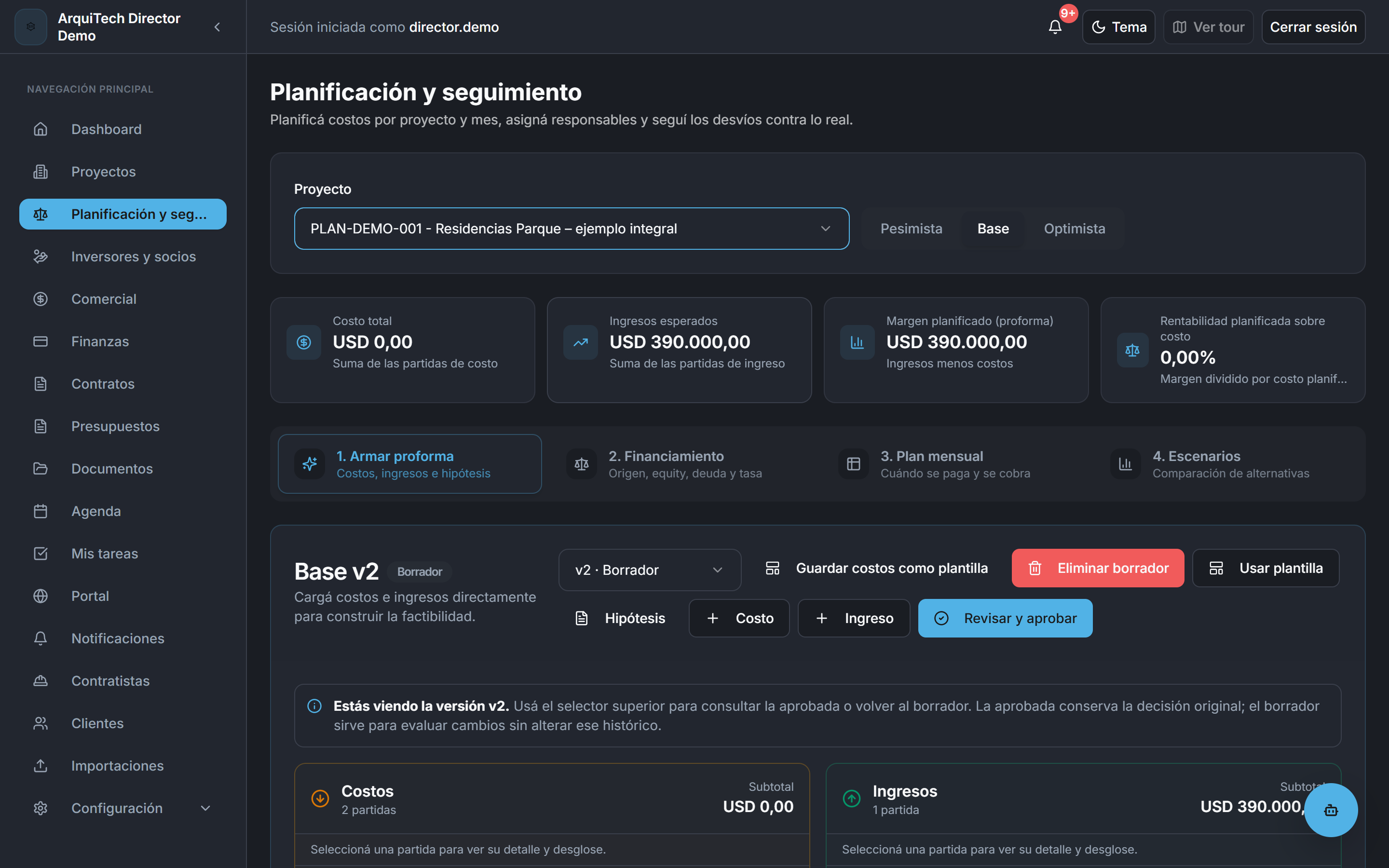Open the v2 · Borrador version dropdown
This screenshot has width=1389, height=868.
pyautogui.click(x=650, y=570)
